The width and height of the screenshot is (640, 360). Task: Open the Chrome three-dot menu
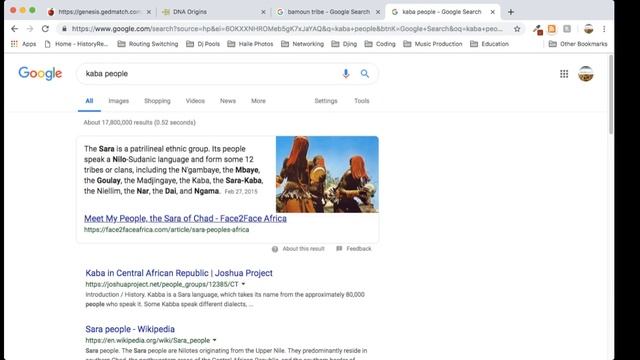coord(604,29)
